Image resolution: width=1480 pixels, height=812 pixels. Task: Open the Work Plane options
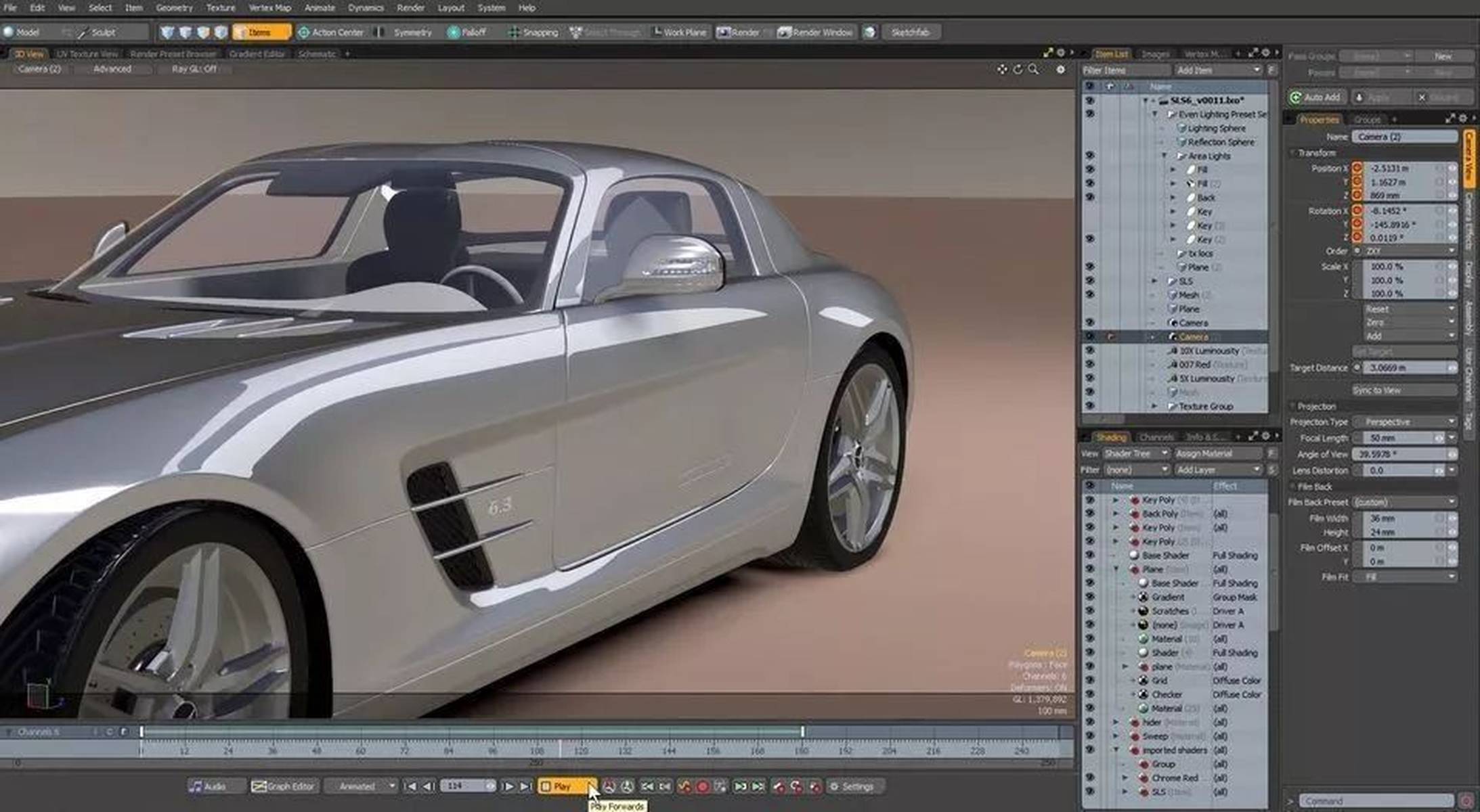click(679, 32)
